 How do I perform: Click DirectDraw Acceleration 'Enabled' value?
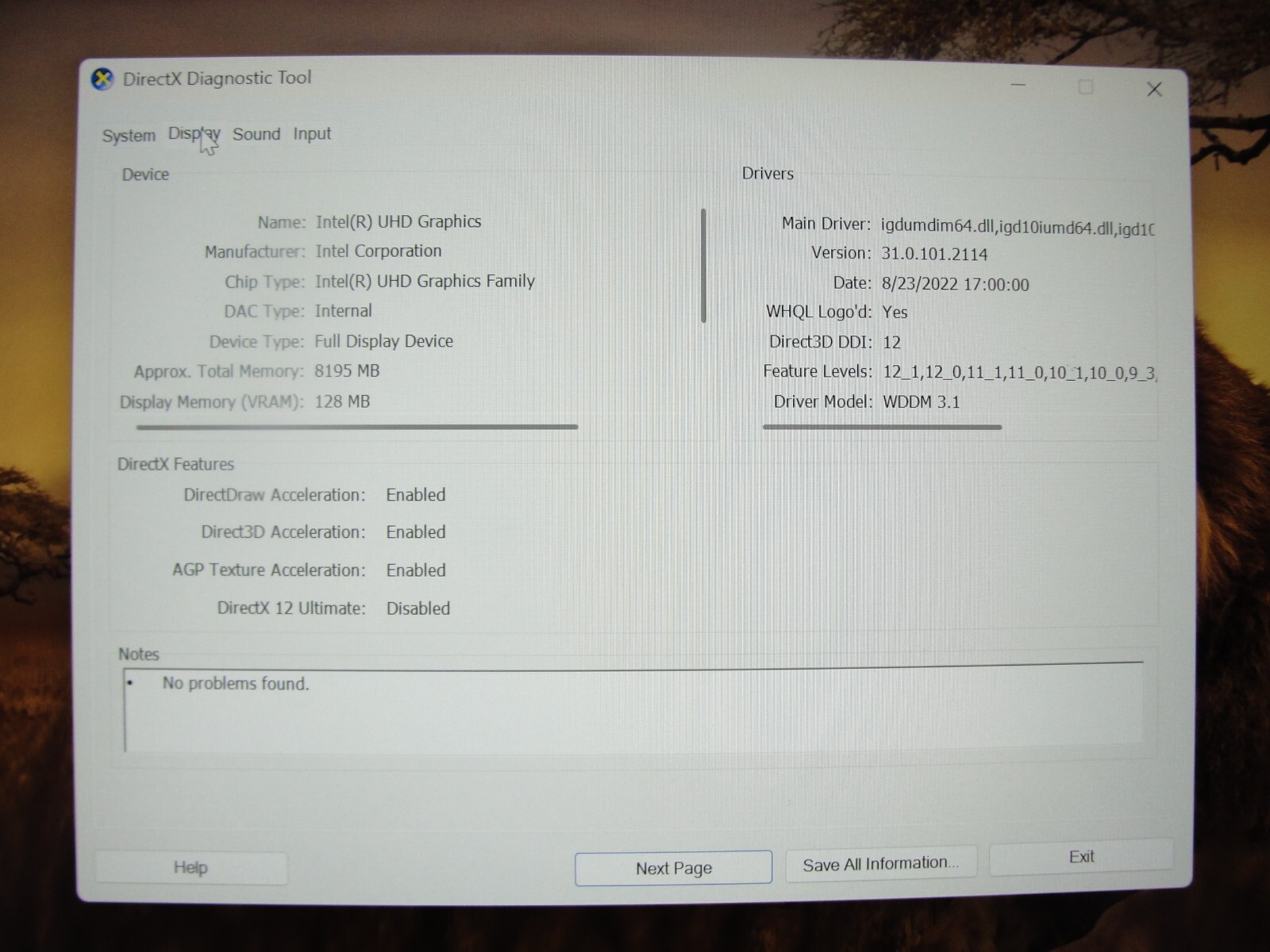[416, 495]
